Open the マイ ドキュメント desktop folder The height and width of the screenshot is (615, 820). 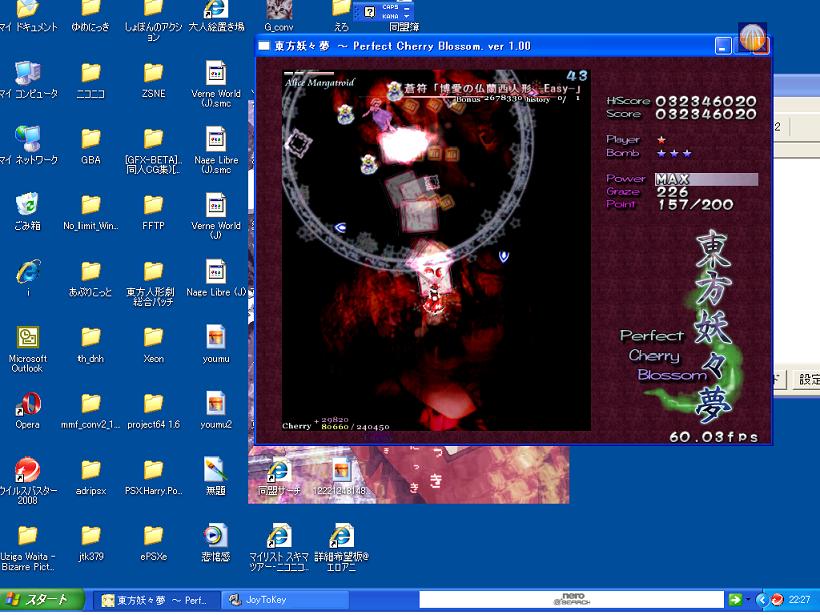pos(27,16)
